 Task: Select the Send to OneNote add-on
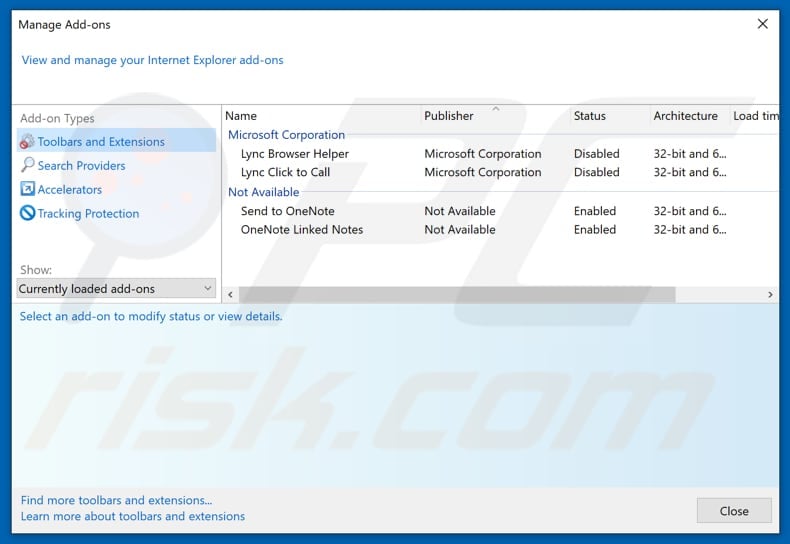pos(287,211)
